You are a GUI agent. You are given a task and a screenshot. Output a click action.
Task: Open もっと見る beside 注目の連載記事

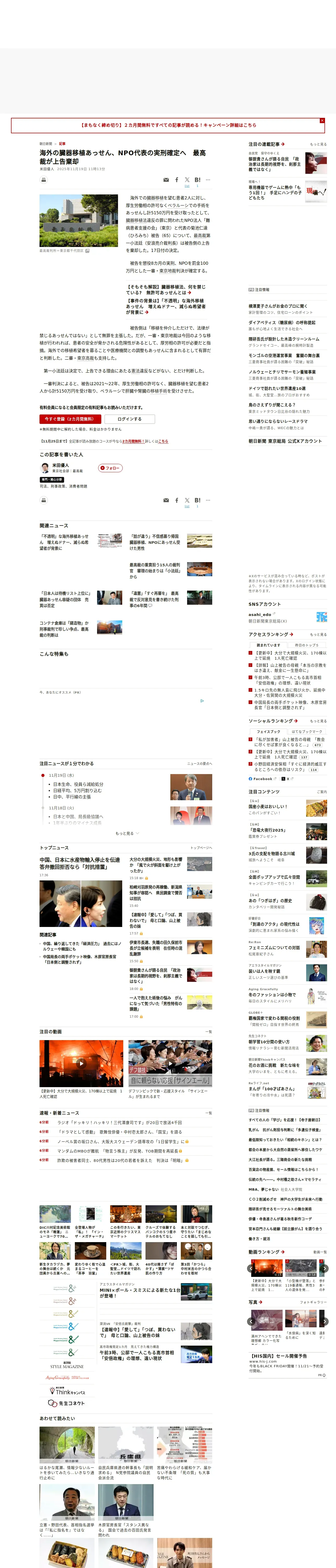(x=318, y=144)
